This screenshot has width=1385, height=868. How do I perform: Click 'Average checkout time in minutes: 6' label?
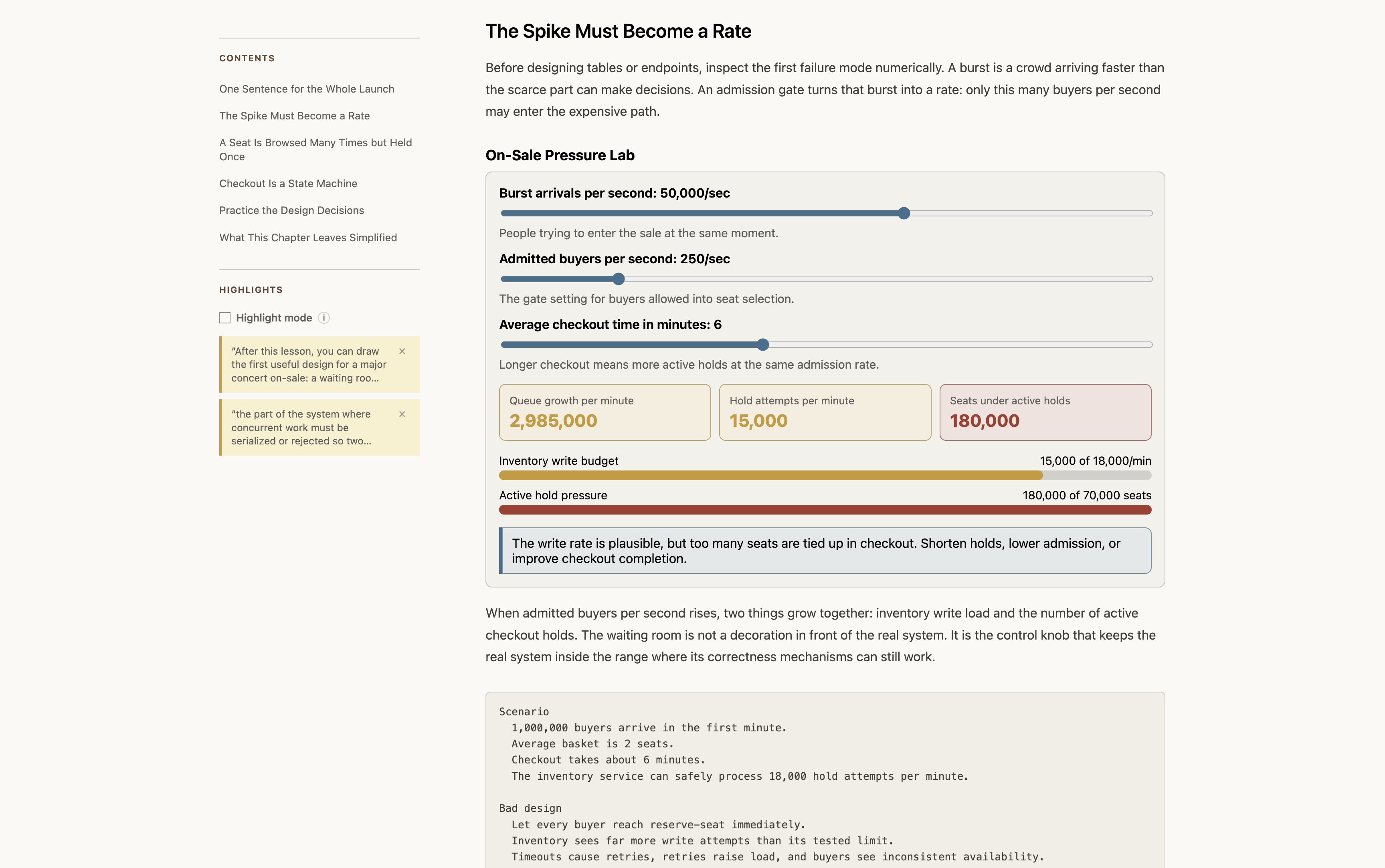[x=611, y=325]
